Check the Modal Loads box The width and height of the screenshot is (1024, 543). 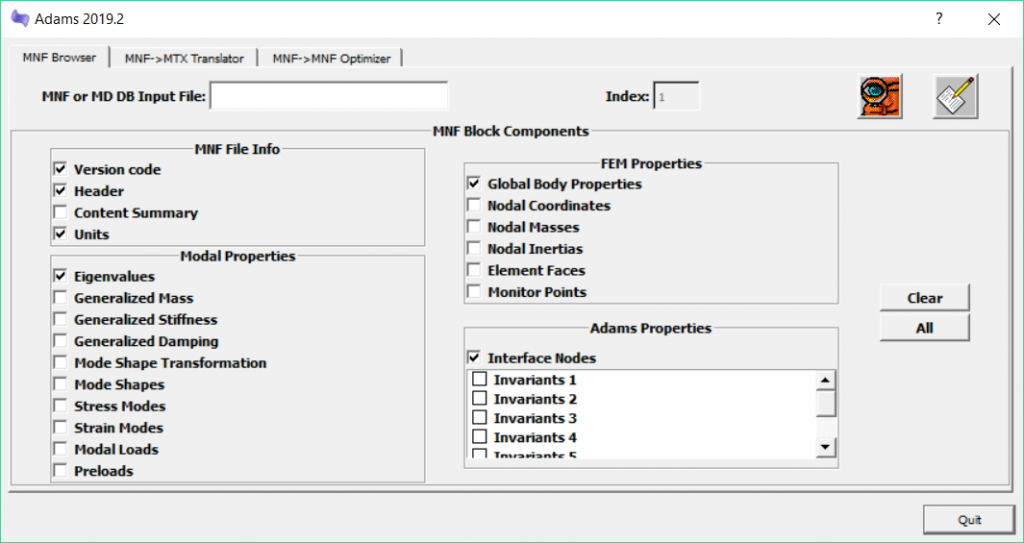click(60, 450)
